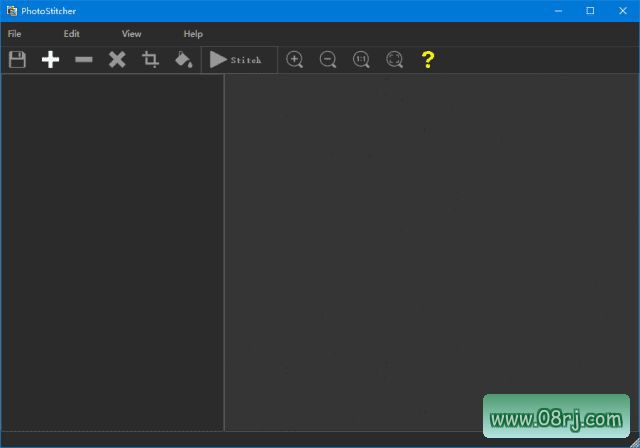Open the File menu

tap(14, 34)
